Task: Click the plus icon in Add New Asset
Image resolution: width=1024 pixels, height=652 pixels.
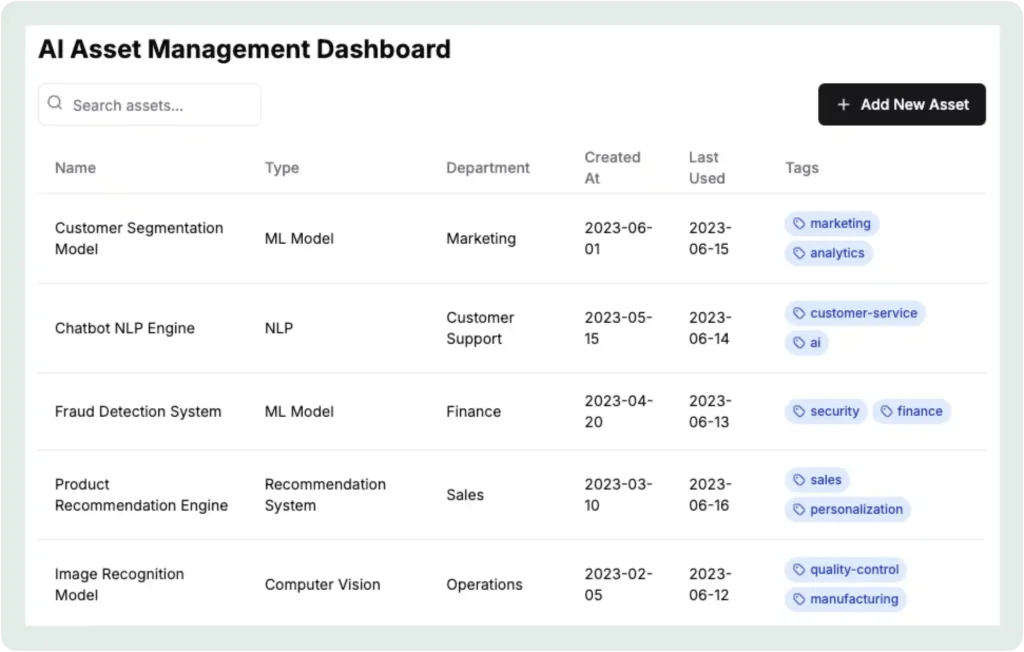Action: click(843, 104)
